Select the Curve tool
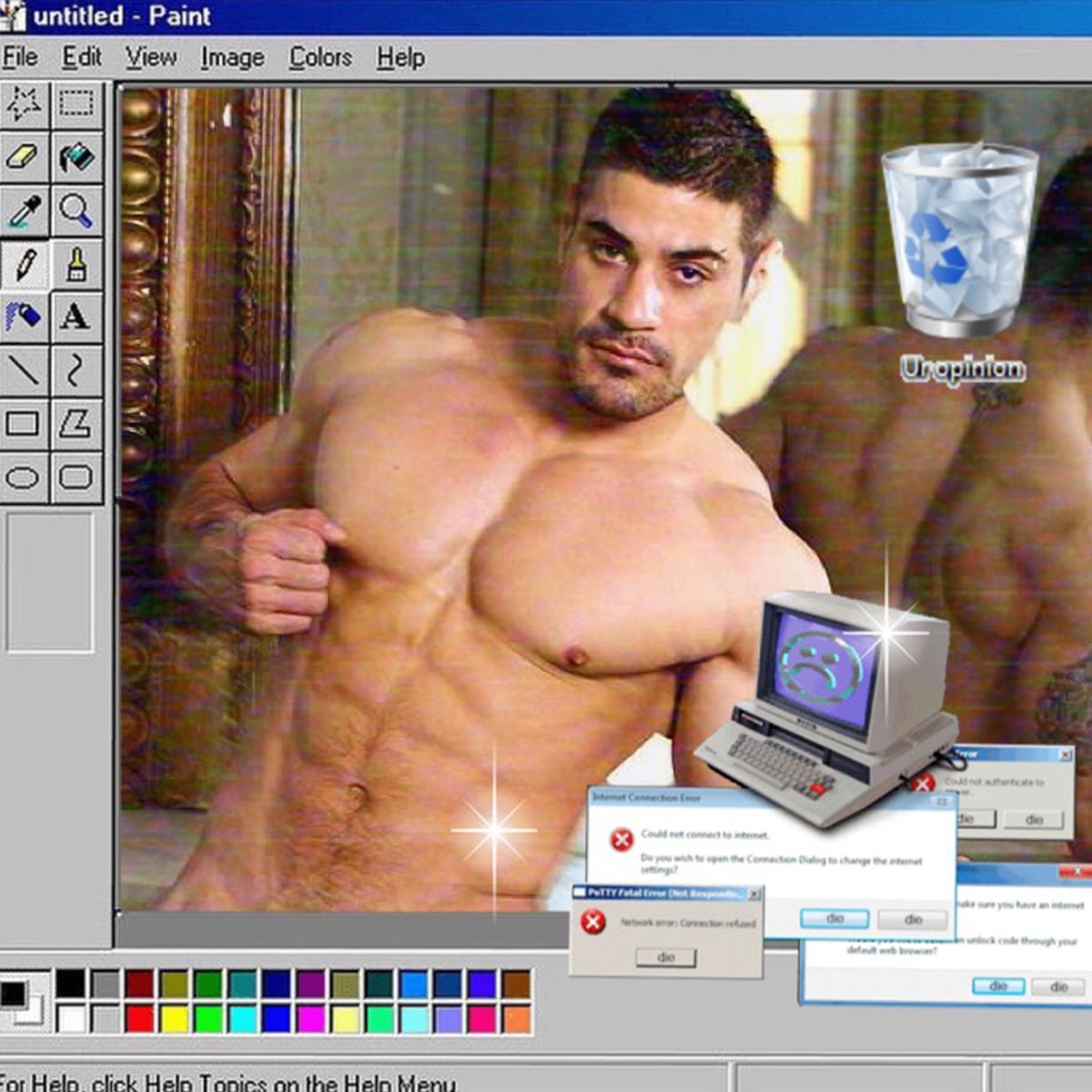1092x1092 pixels. pos(76,370)
